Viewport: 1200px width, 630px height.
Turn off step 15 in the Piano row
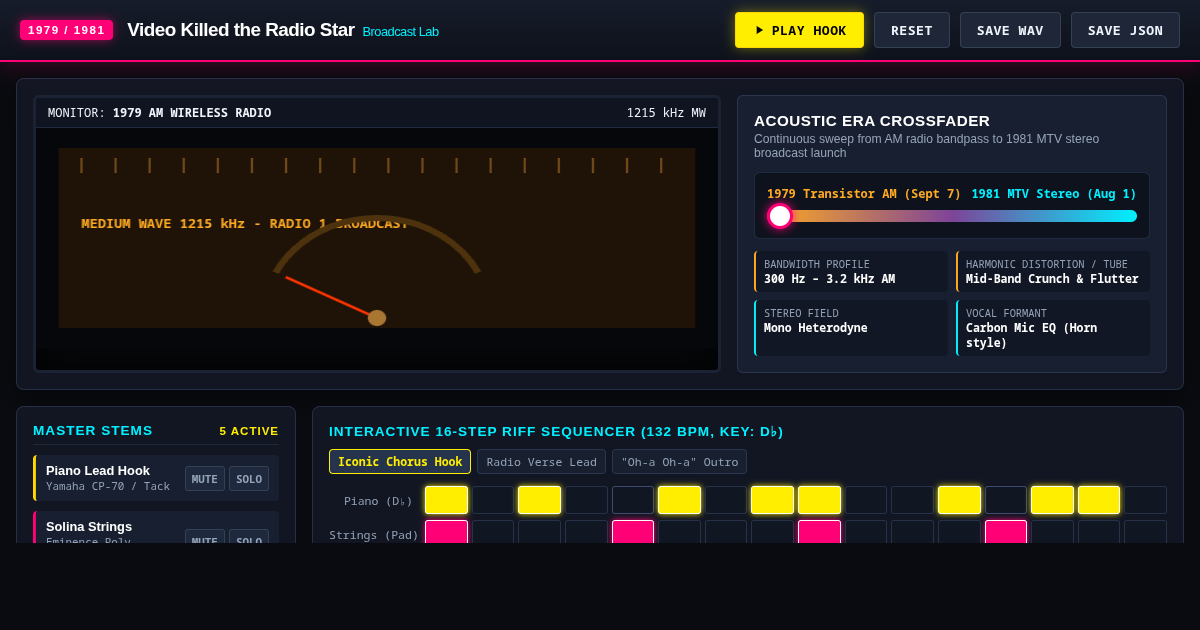point(1099,500)
